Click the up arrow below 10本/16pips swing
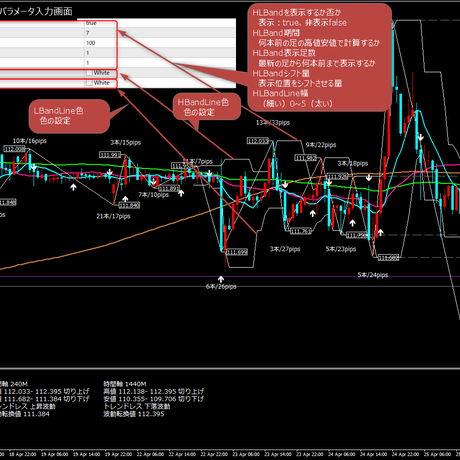460x460 pixels. [73, 187]
